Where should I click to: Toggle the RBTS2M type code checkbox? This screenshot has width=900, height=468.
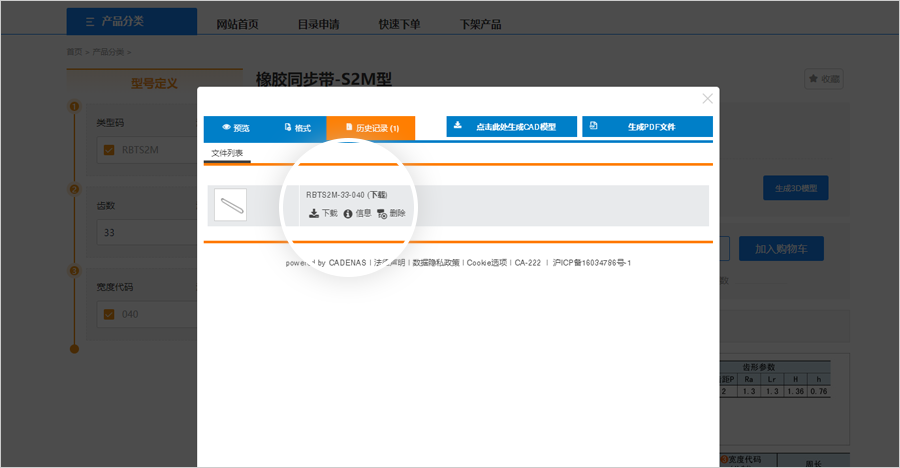pyautogui.click(x=109, y=151)
